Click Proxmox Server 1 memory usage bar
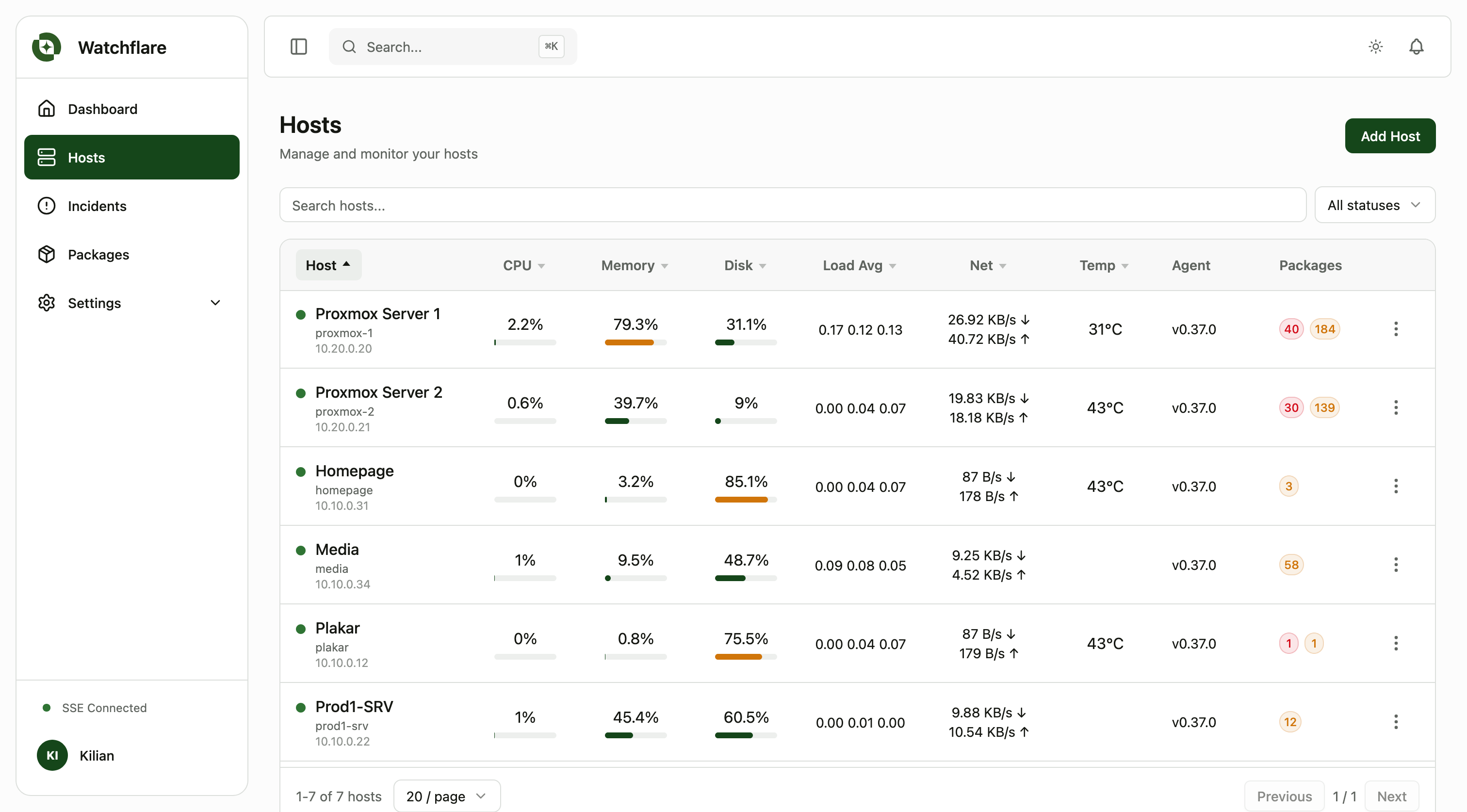The image size is (1467, 812). point(636,343)
